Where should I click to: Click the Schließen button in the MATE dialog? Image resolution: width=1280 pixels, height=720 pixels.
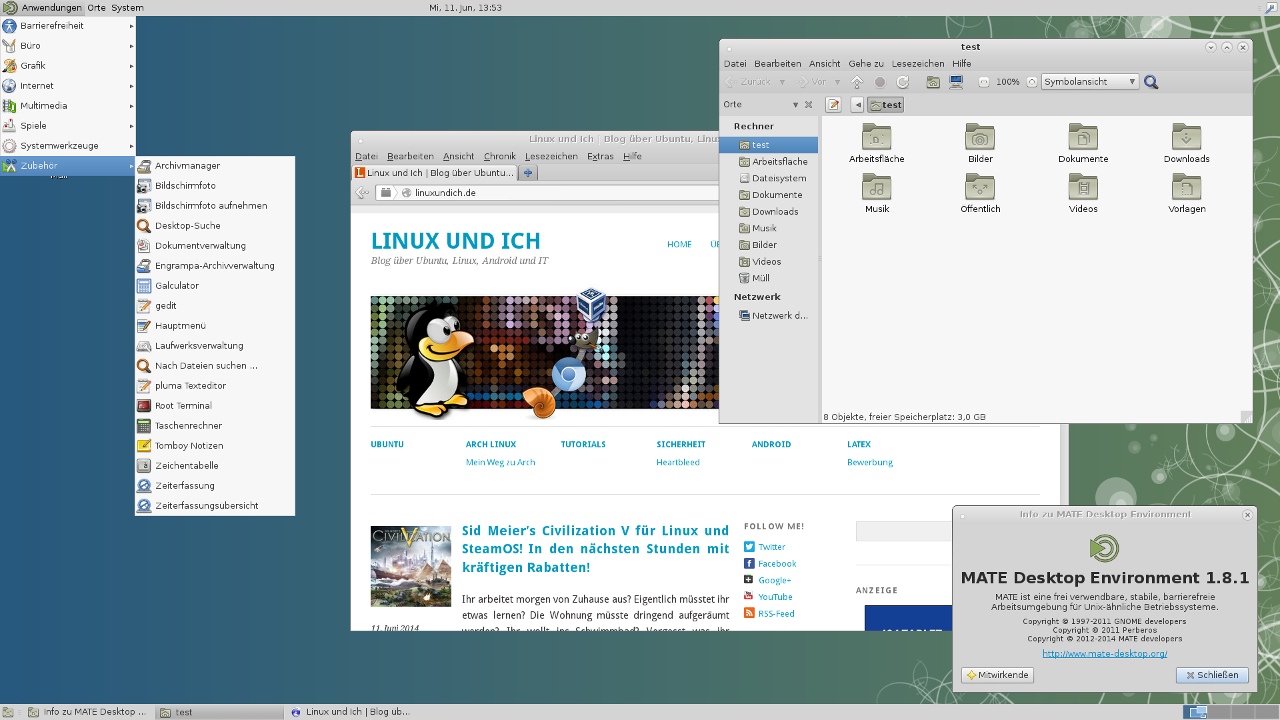click(1212, 675)
